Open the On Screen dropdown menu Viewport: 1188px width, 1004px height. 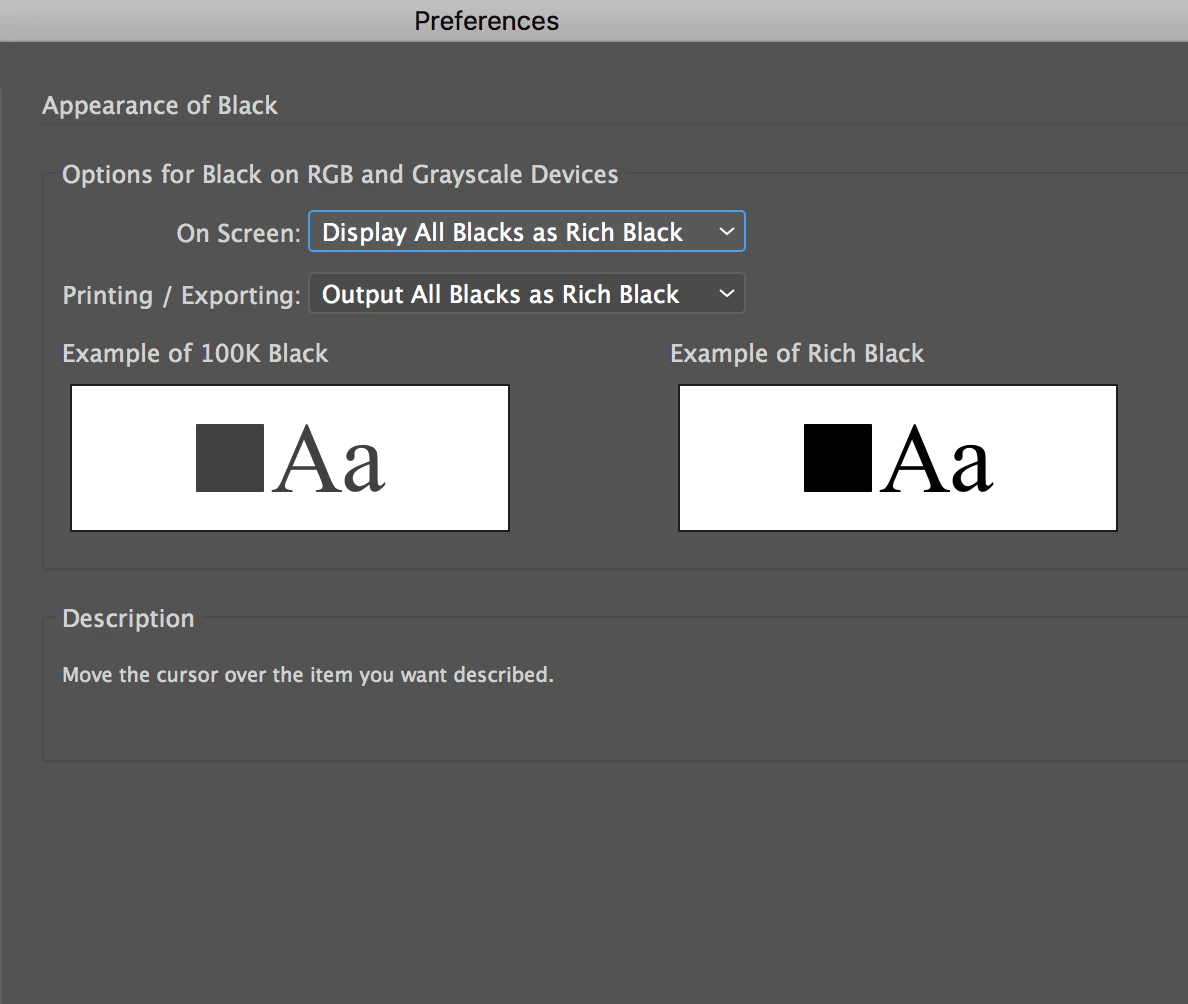[x=526, y=232]
